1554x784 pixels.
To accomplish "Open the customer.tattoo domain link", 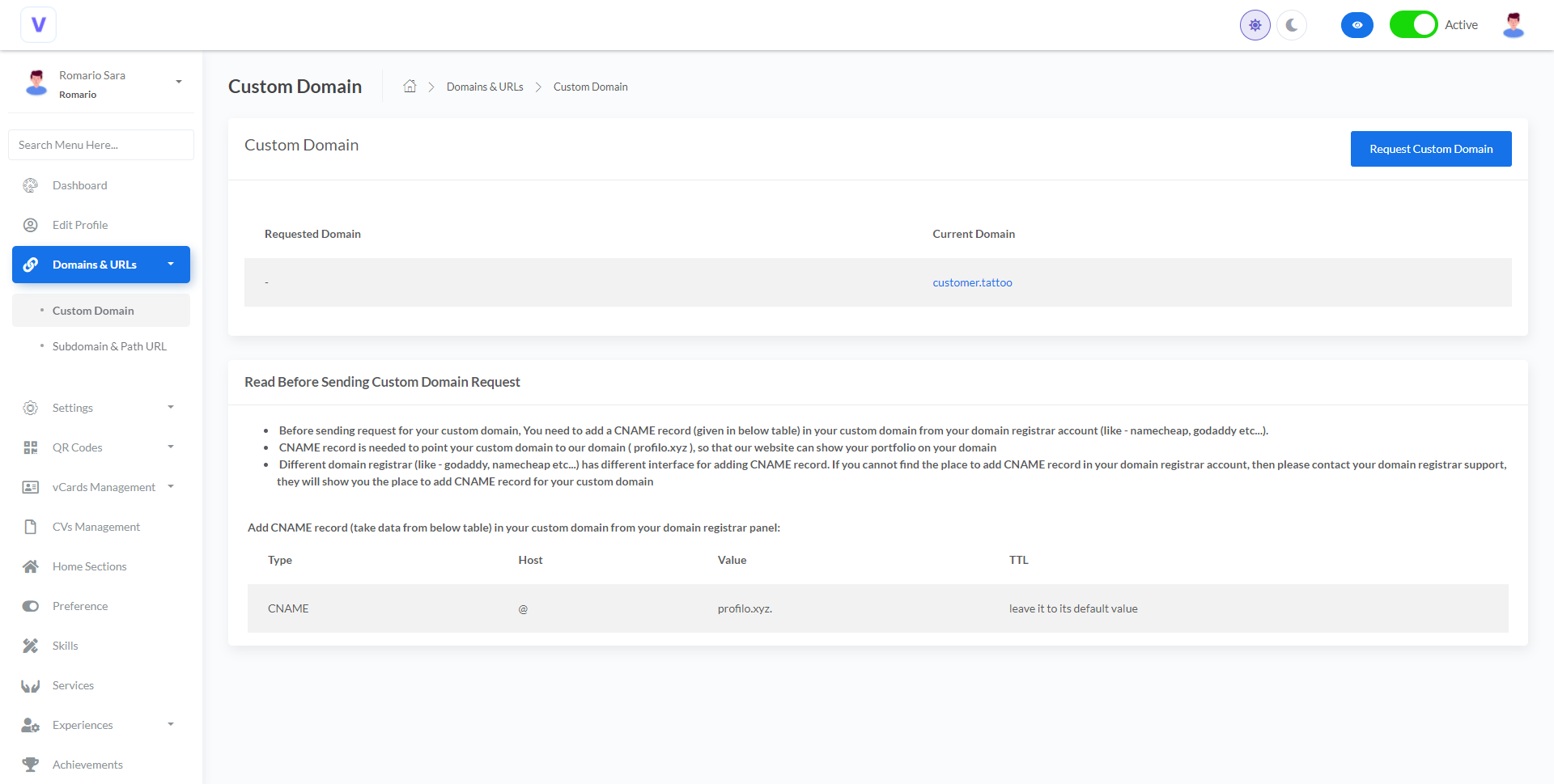I will tap(972, 282).
